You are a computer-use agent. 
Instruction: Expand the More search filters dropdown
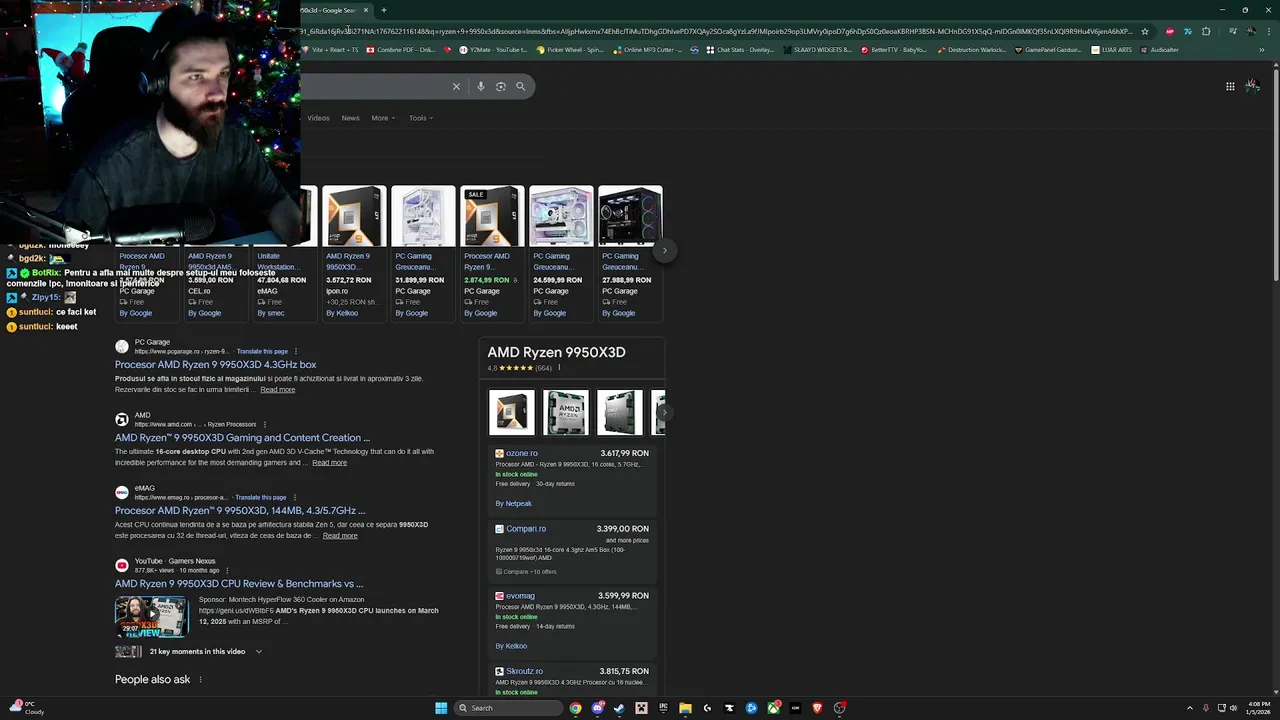tap(383, 118)
